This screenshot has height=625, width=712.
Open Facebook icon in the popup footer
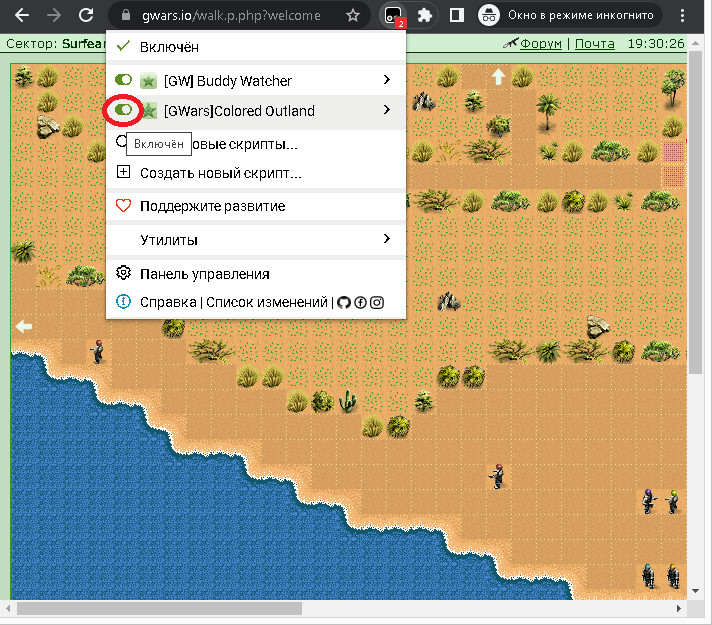tap(360, 303)
